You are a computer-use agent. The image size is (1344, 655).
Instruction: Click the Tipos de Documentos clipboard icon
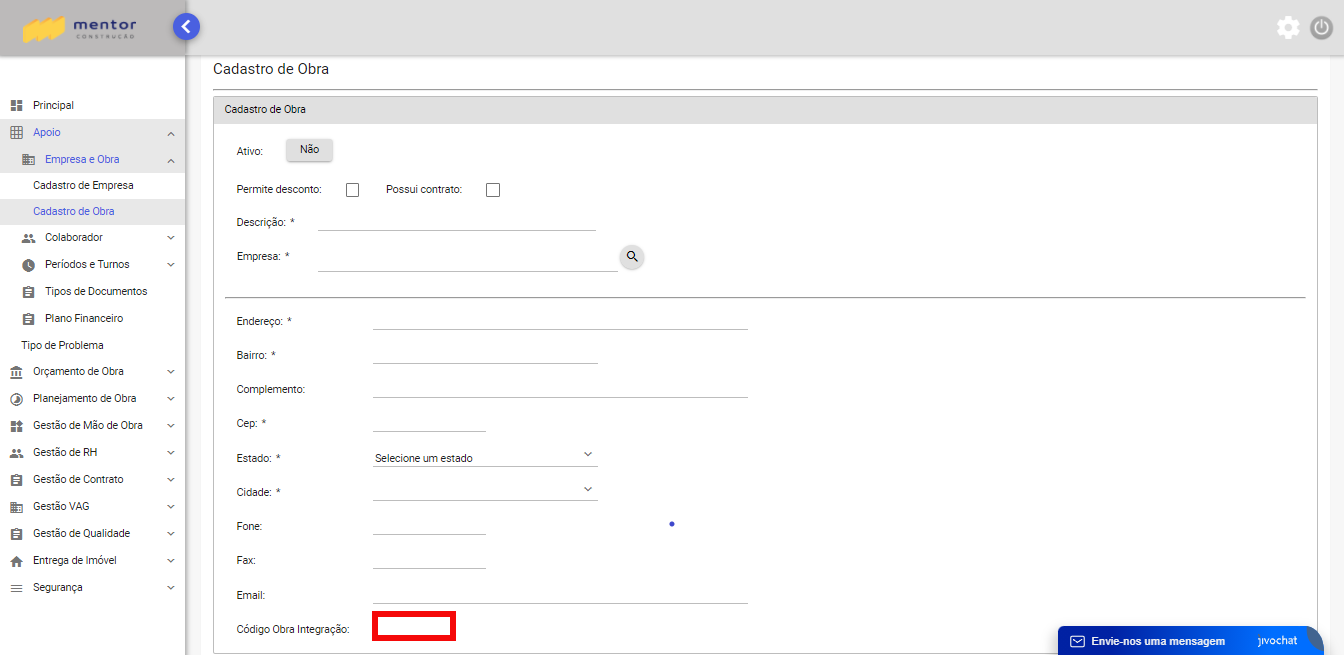[28, 292]
